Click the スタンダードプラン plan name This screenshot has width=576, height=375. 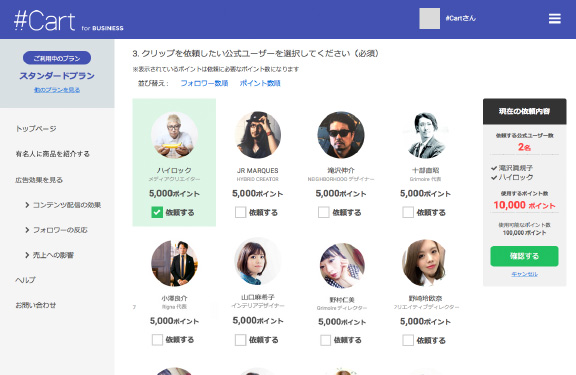coord(57,76)
